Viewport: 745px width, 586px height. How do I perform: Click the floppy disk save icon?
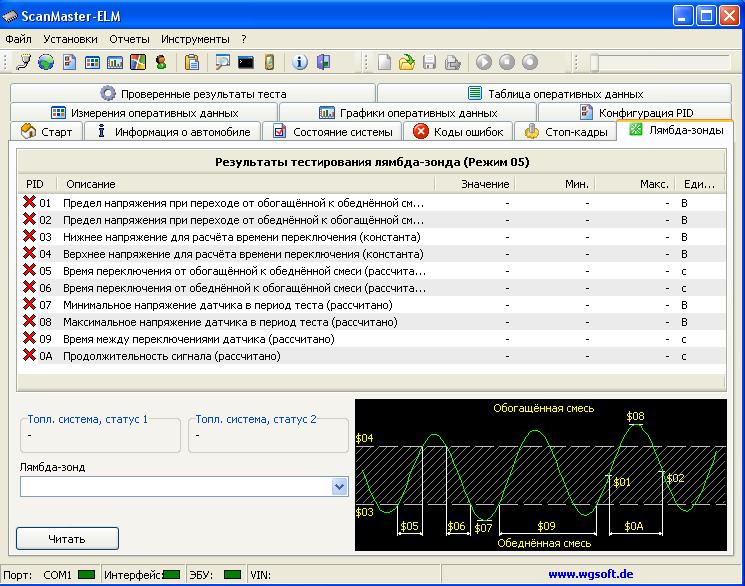click(x=430, y=62)
